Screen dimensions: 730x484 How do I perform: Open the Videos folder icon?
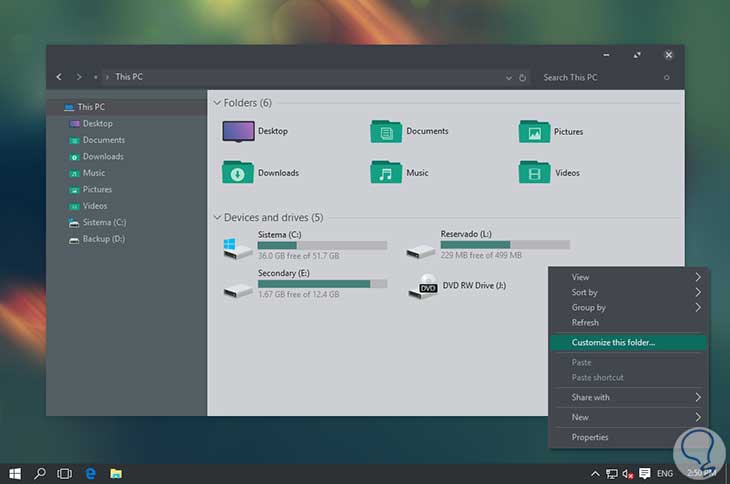pos(534,172)
